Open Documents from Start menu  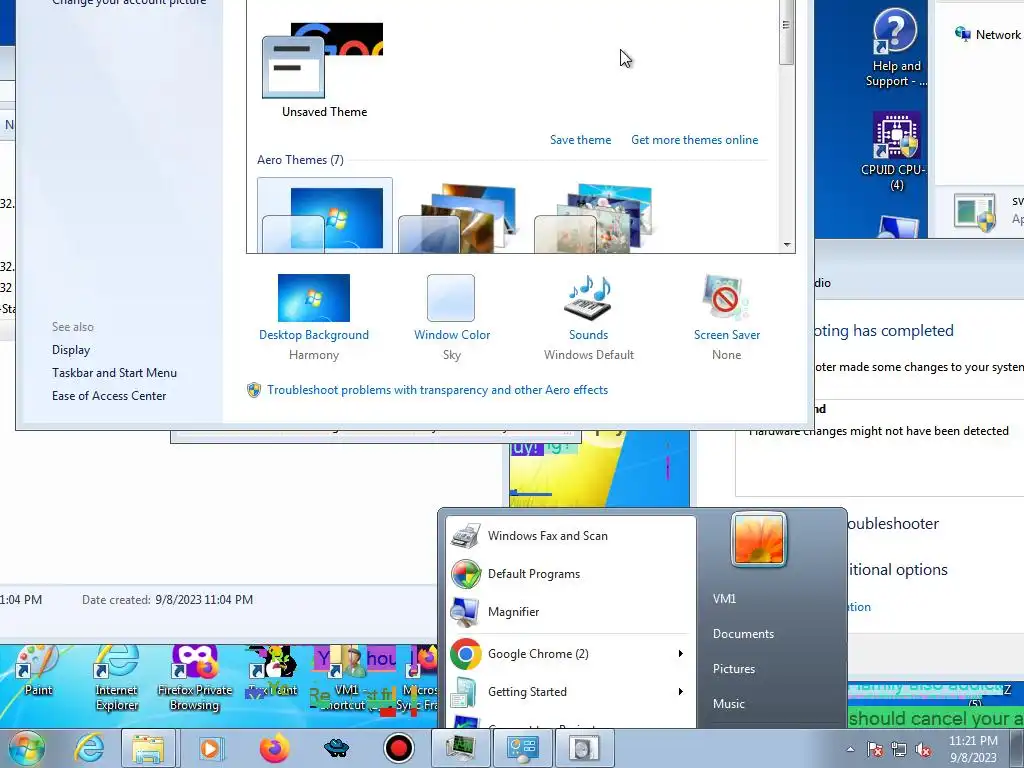743,633
